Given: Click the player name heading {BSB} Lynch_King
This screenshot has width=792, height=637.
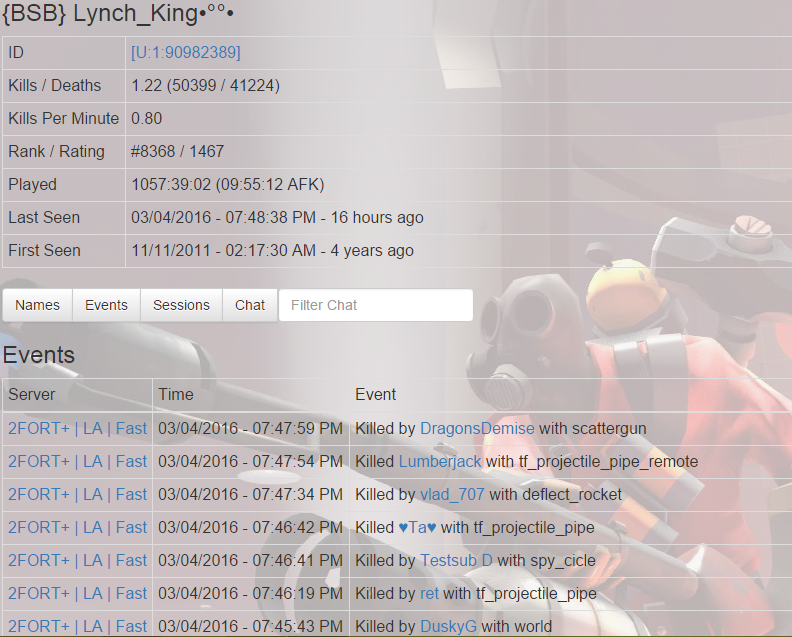Looking at the screenshot, I should (118, 14).
